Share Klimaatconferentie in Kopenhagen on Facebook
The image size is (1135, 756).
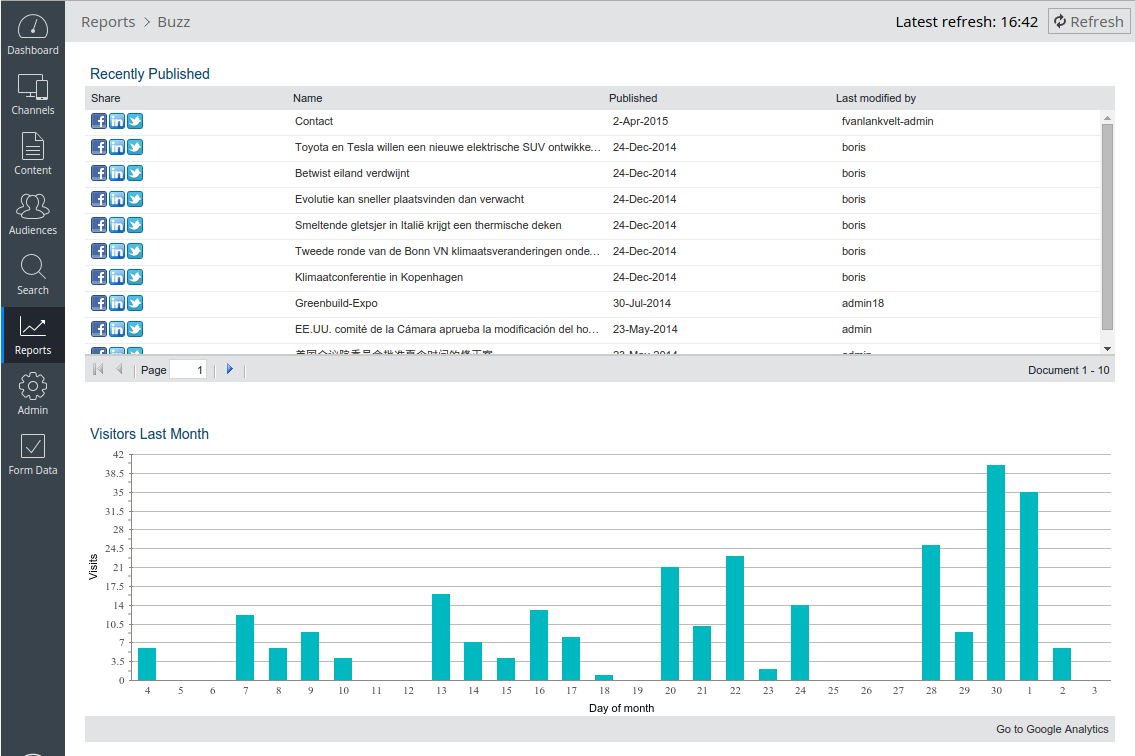(x=98, y=277)
